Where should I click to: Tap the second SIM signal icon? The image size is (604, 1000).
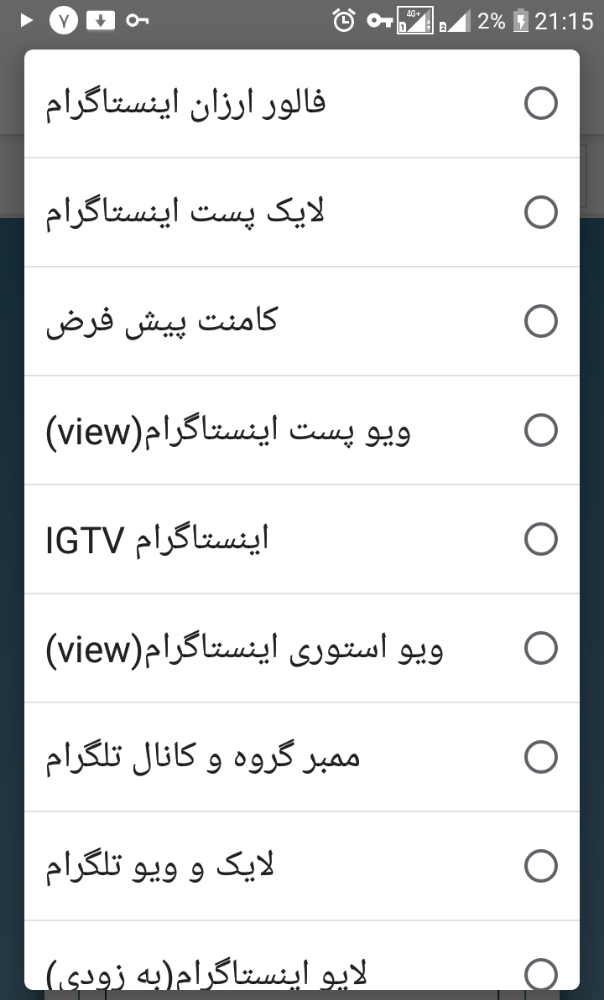(456, 20)
